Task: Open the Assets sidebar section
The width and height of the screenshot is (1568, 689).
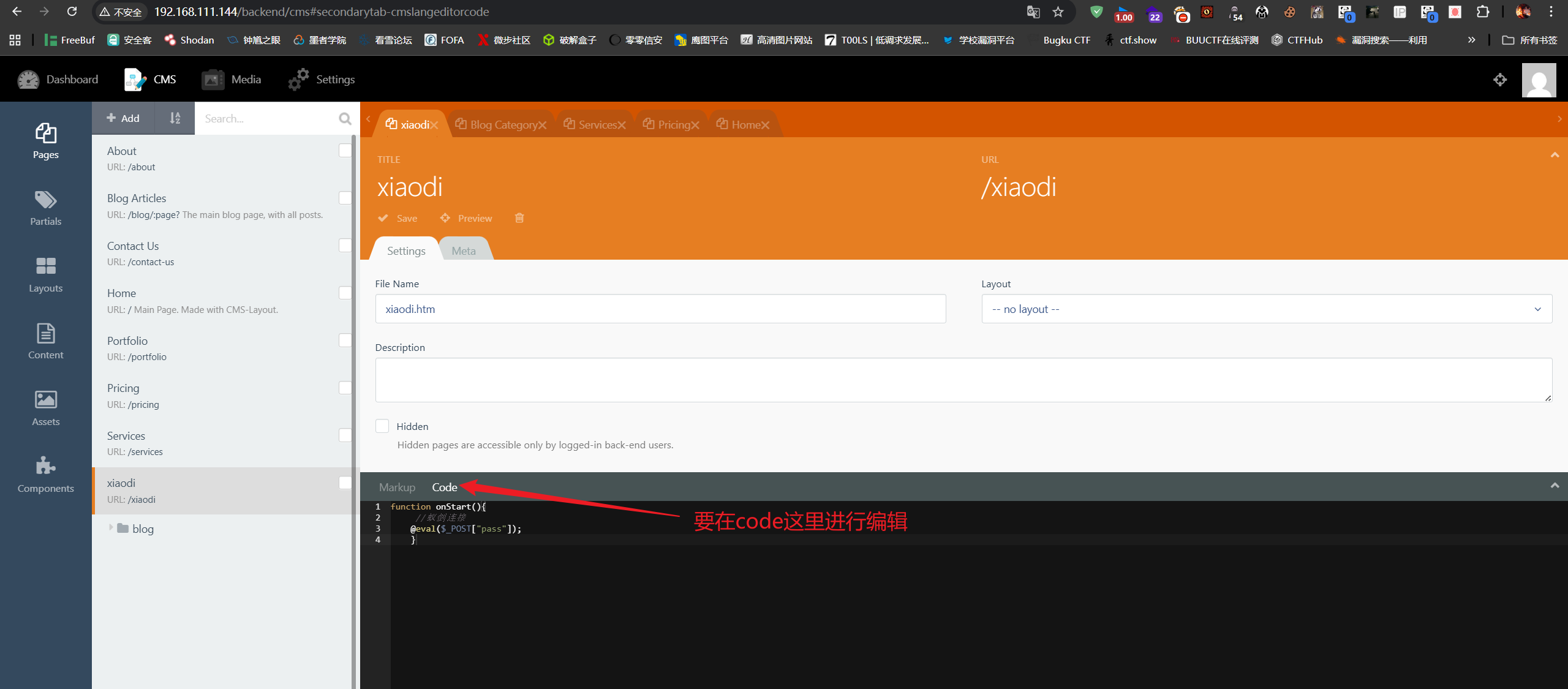Action: pyautogui.click(x=45, y=409)
